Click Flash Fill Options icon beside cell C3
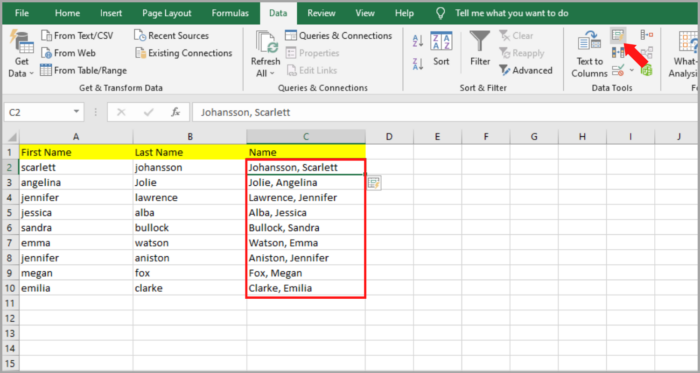 point(374,183)
